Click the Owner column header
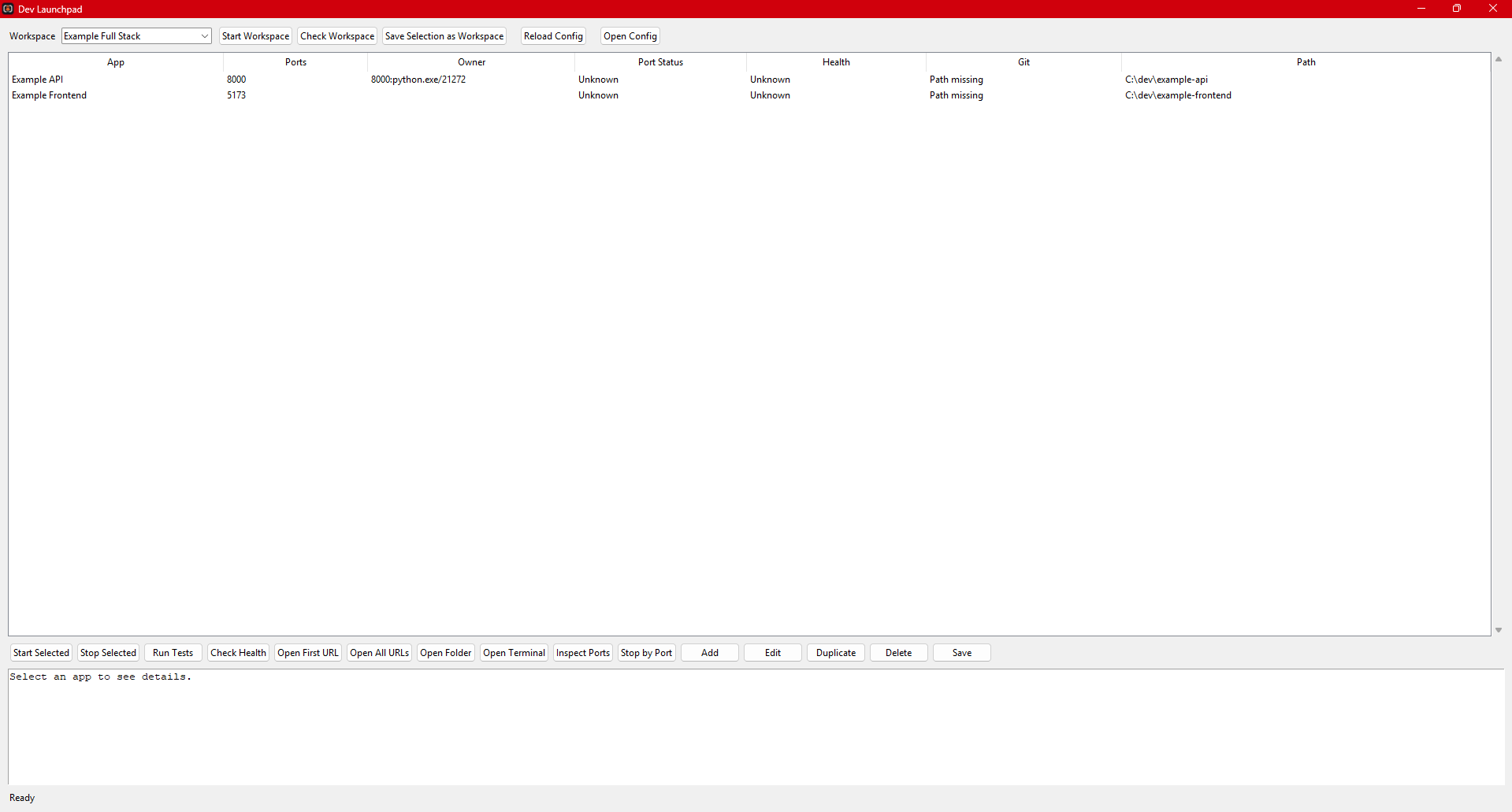This screenshot has width=1512, height=812. tap(471, 62)
